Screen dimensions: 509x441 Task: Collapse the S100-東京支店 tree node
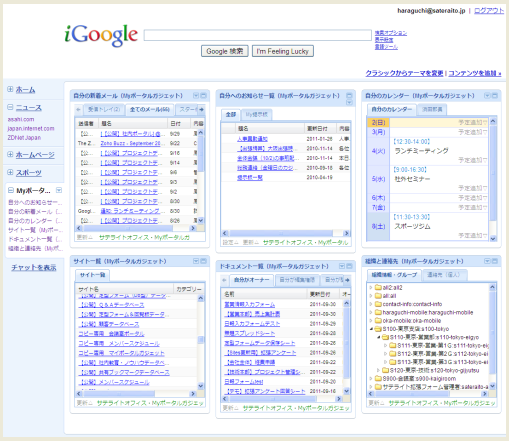[x=371, y=329]
